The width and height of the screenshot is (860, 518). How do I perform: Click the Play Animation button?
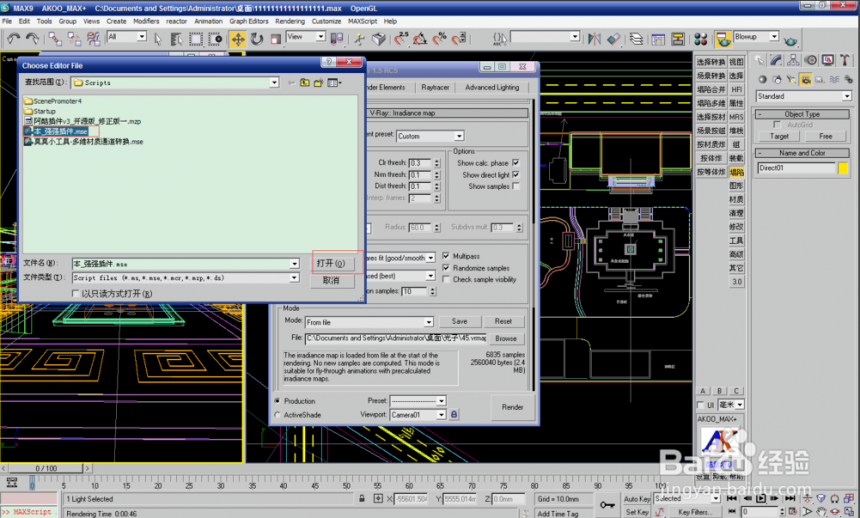(x=761, y=498)
